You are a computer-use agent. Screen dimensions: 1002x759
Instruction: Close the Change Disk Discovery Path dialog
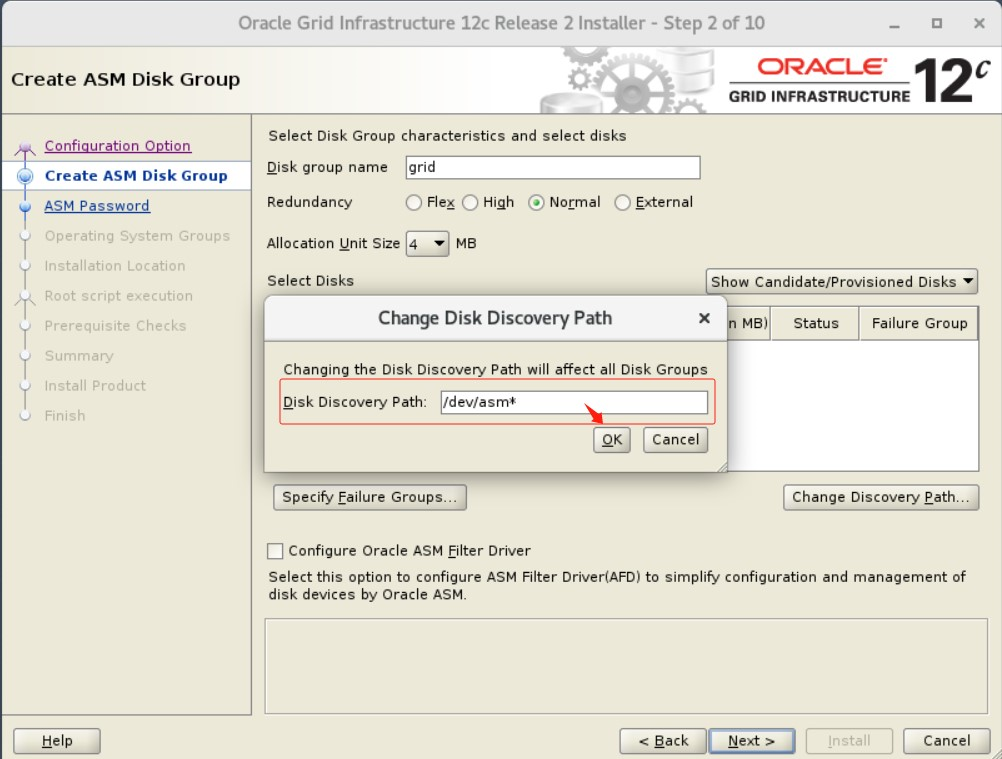[704, 318]
